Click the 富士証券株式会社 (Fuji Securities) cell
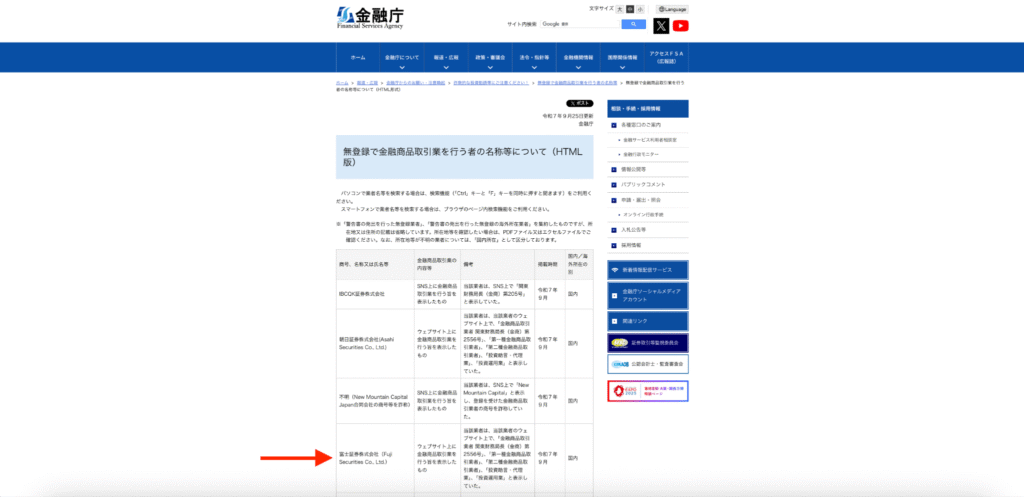This screenshot has height=497, width=1024. pyautogui.click(x=375, y=458)
